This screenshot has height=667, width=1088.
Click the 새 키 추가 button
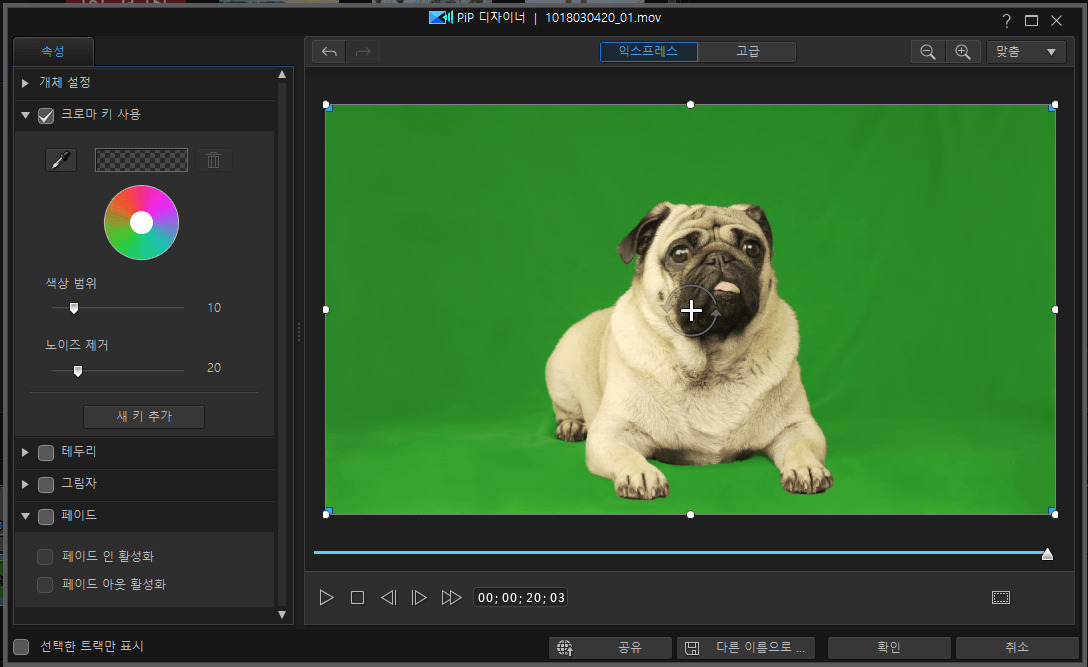(144, 417)
